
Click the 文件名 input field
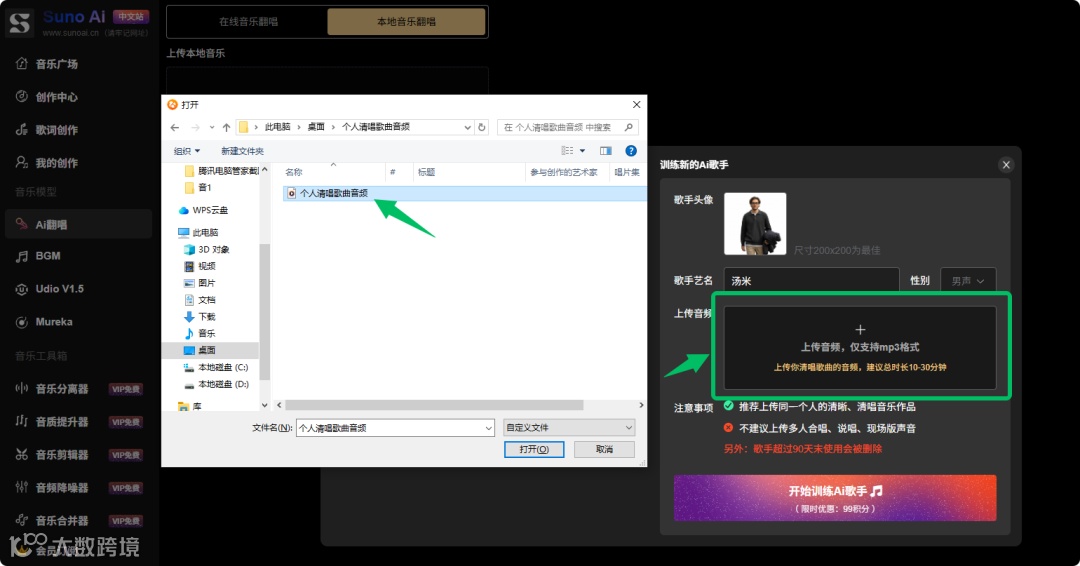click(390, 428)
